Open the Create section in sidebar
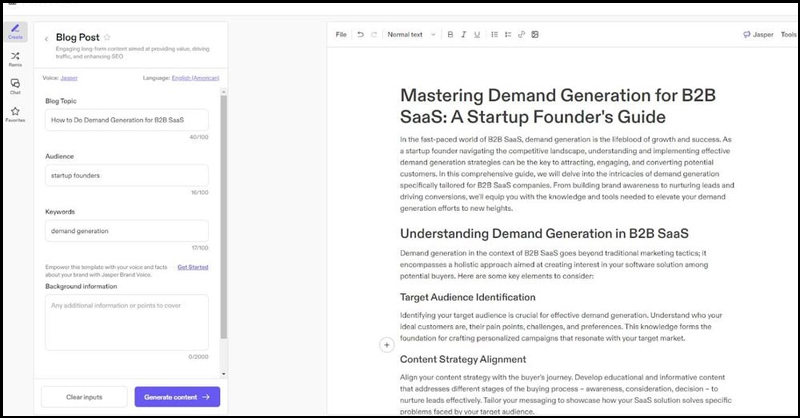 click(x=15, y=32)
